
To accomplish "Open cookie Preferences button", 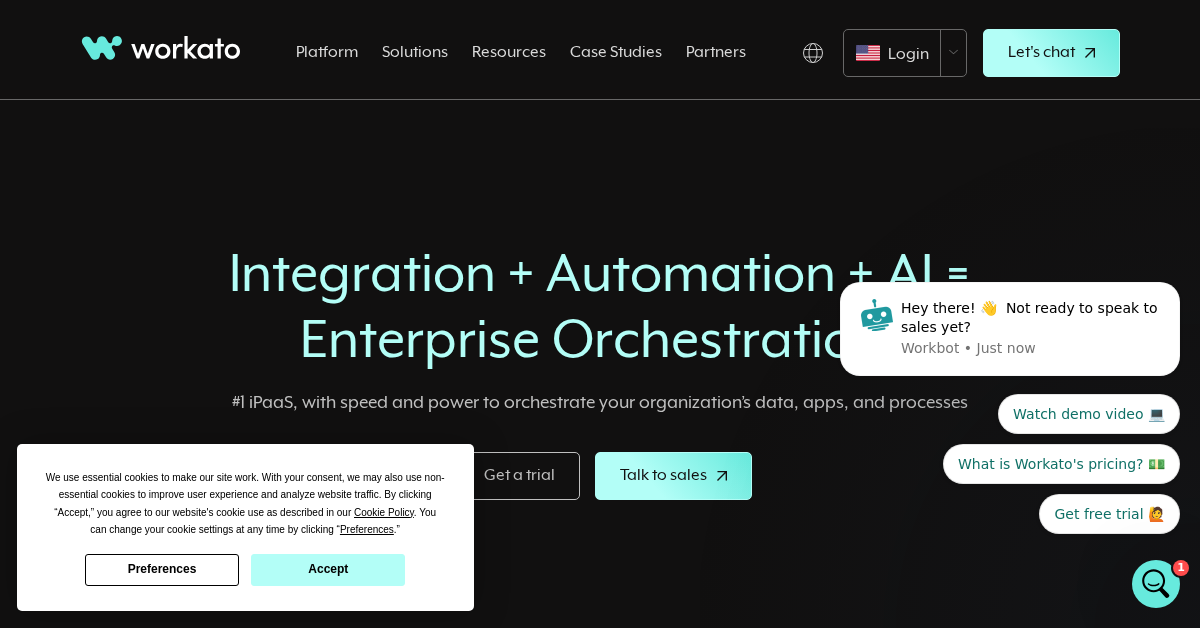I will click(x=162, y=570).
